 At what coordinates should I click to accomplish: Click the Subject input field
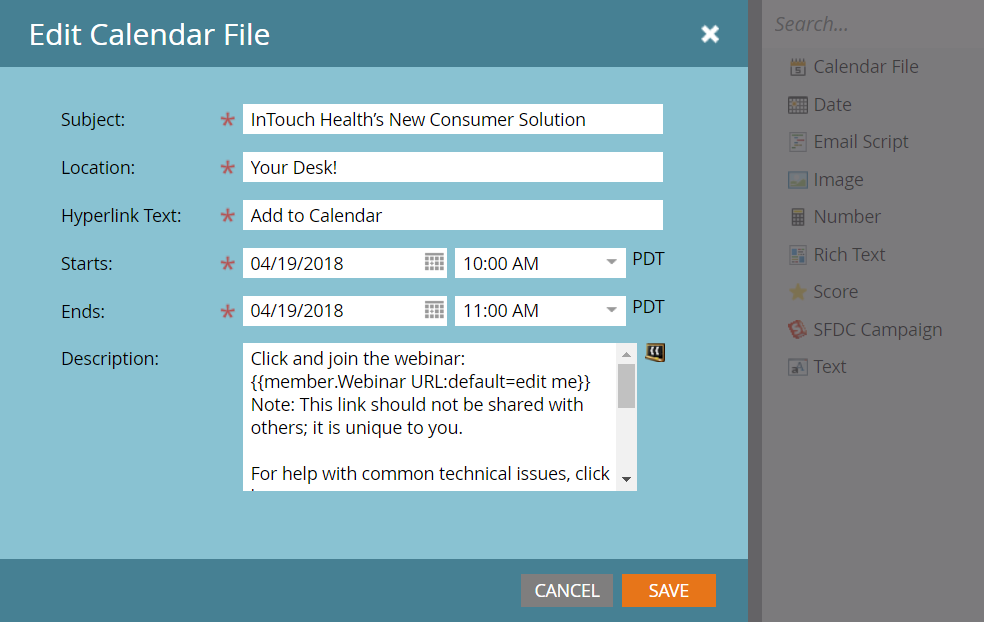452,119
